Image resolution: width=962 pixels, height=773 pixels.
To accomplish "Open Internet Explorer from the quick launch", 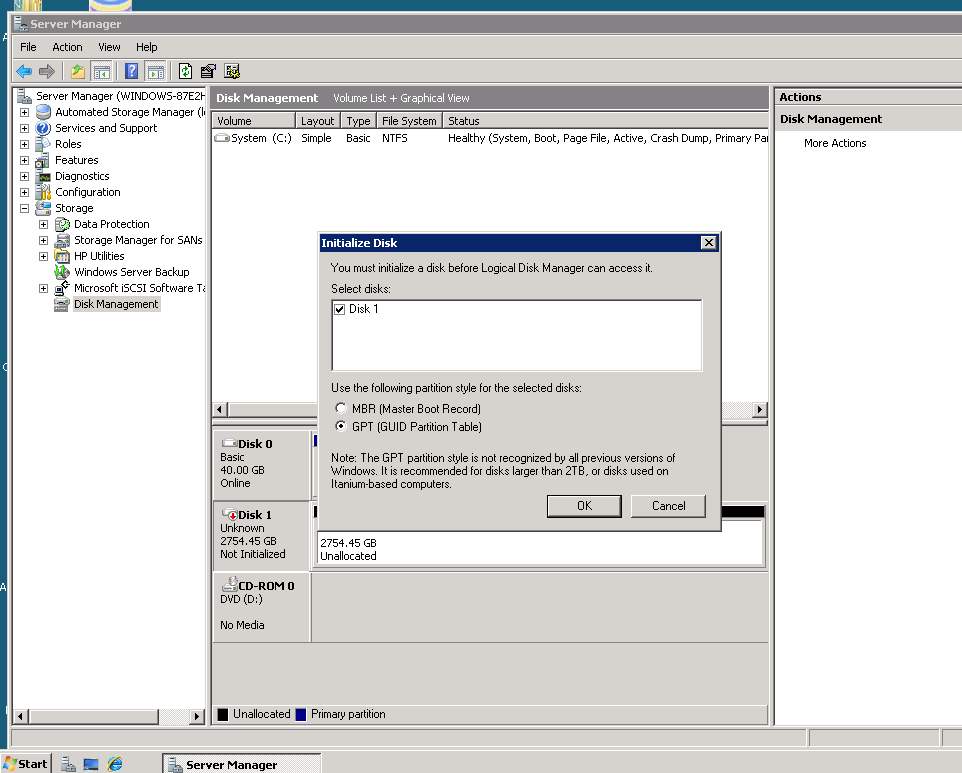I will pyautogui.click(x=115, y=764).
